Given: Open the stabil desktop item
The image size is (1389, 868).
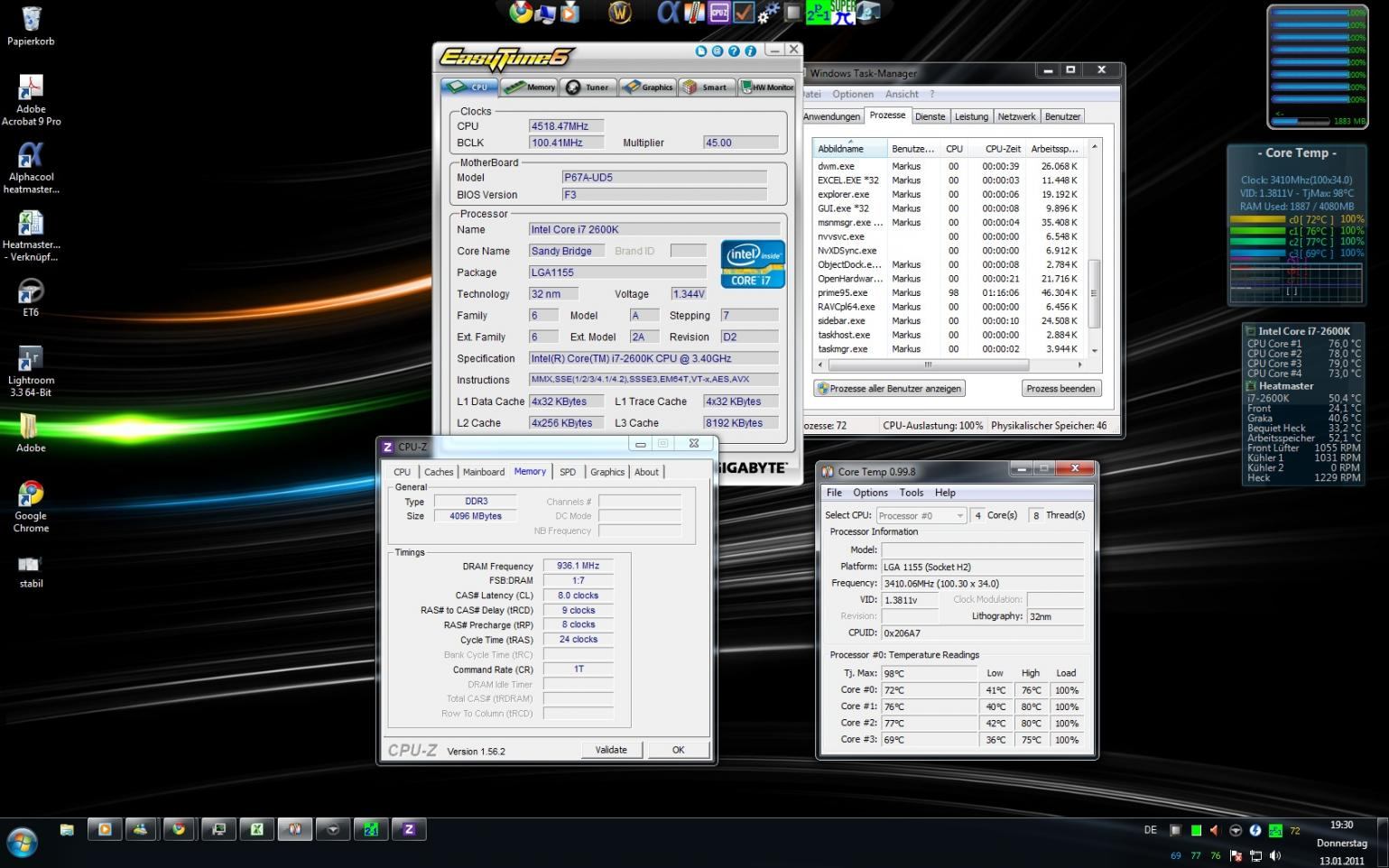Looking at the screenshot, I should [x=31, y=571].
